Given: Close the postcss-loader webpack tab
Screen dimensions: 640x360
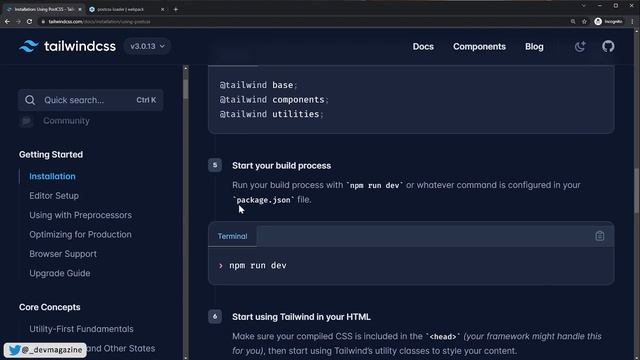Looking at the screenshot, I should point(162,9).
